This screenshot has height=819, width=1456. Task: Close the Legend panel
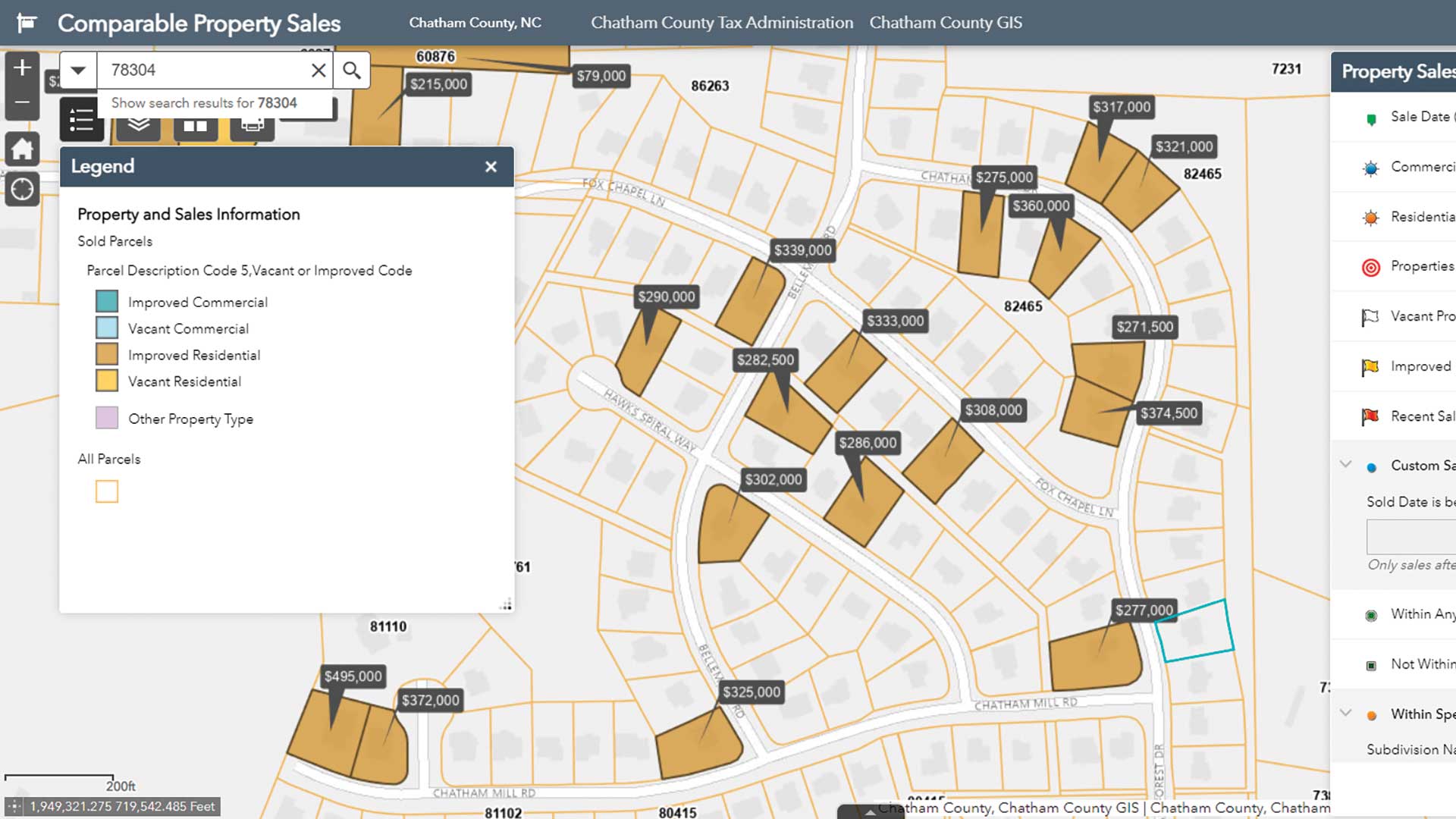pos(491,167)
